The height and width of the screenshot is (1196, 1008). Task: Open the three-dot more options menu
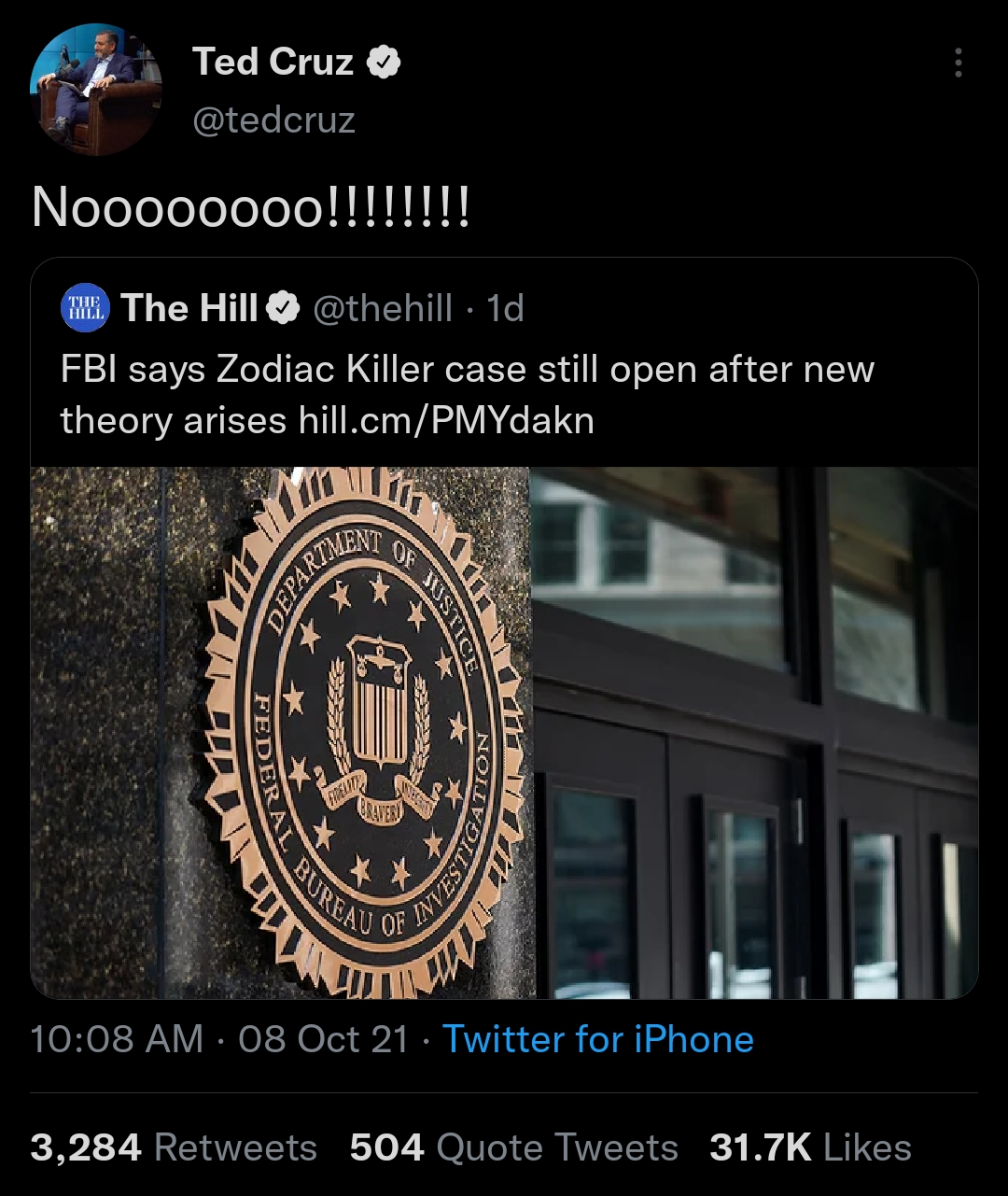pyautogui.click(x=958, y=63)
